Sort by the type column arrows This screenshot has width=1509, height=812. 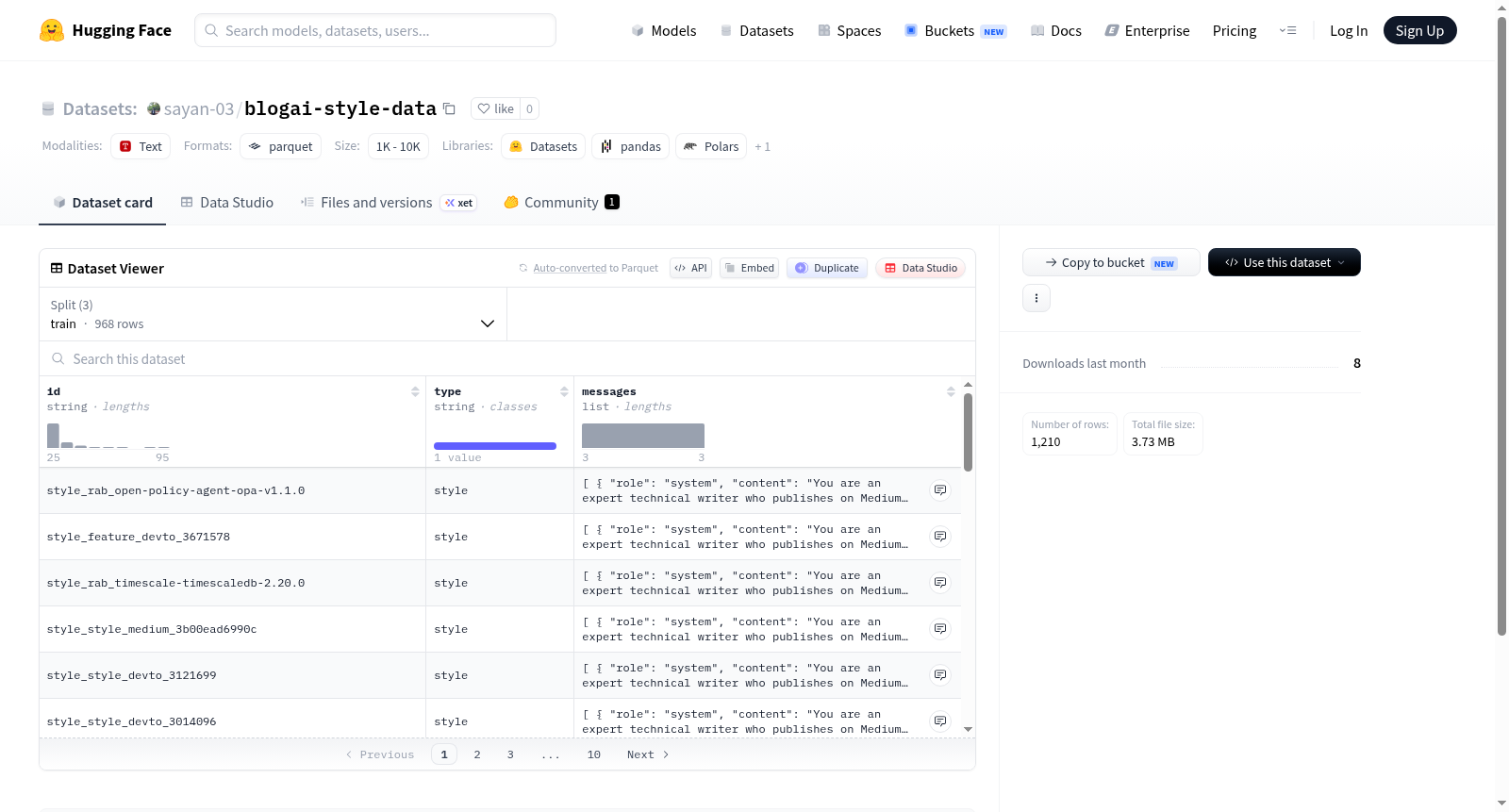click(x=564, y=391)
